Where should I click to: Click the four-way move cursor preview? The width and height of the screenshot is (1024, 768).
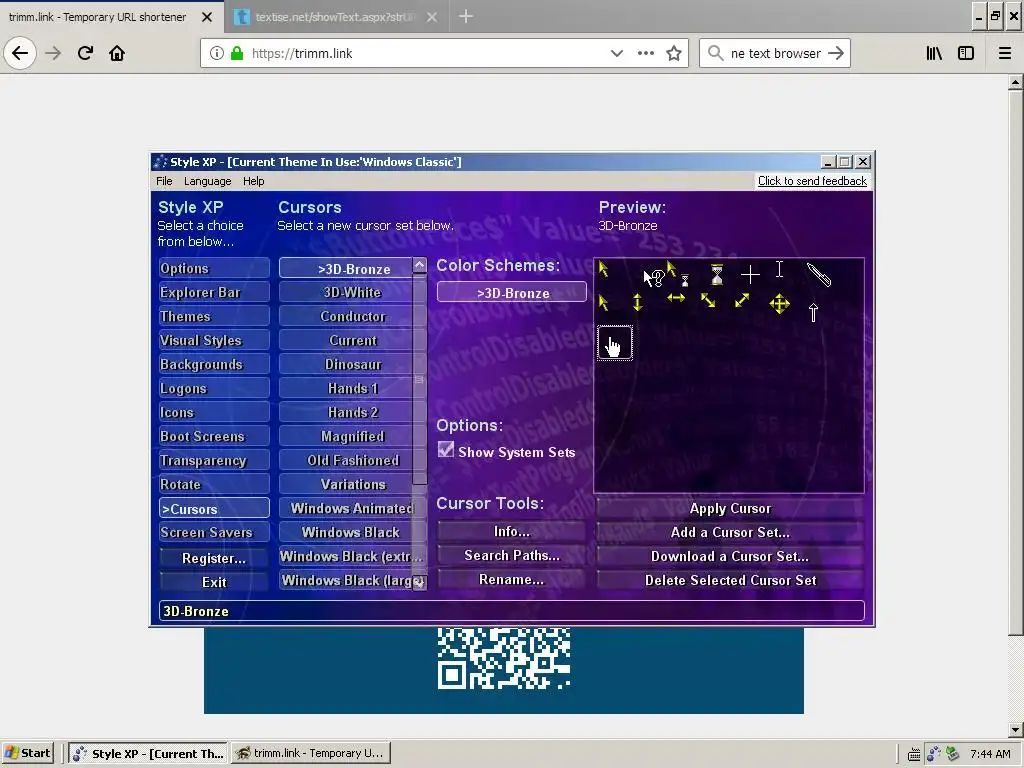coord(779,304)
